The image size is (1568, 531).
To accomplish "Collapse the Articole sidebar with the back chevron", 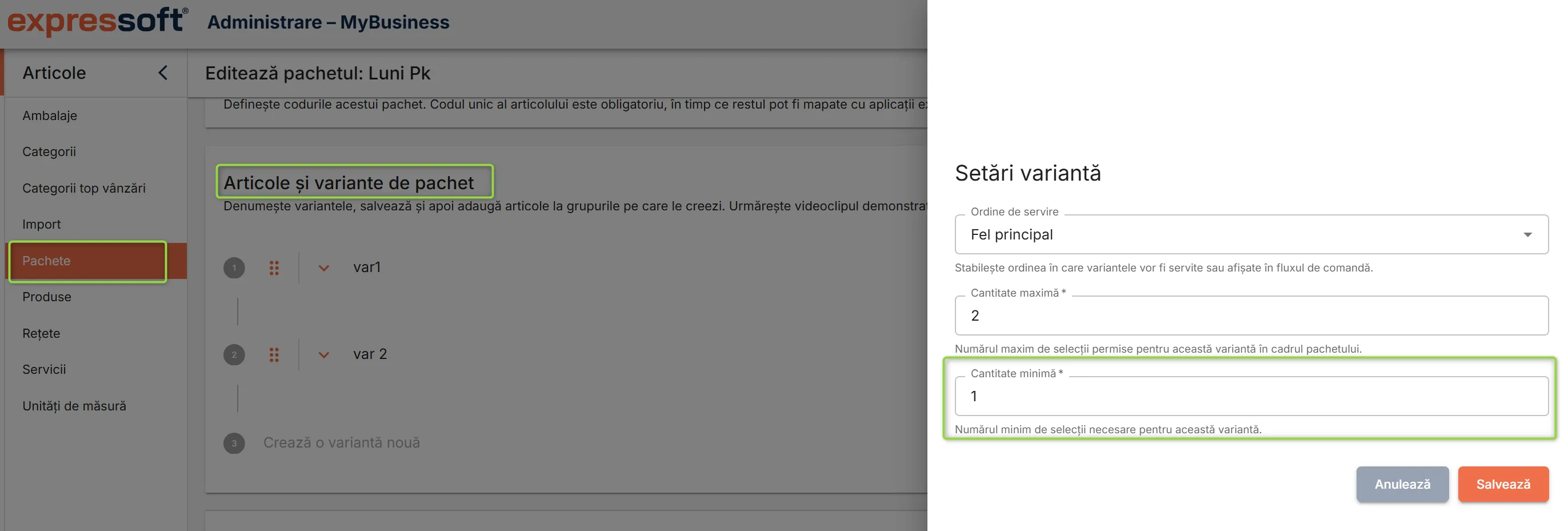I will tap(162, 73).
